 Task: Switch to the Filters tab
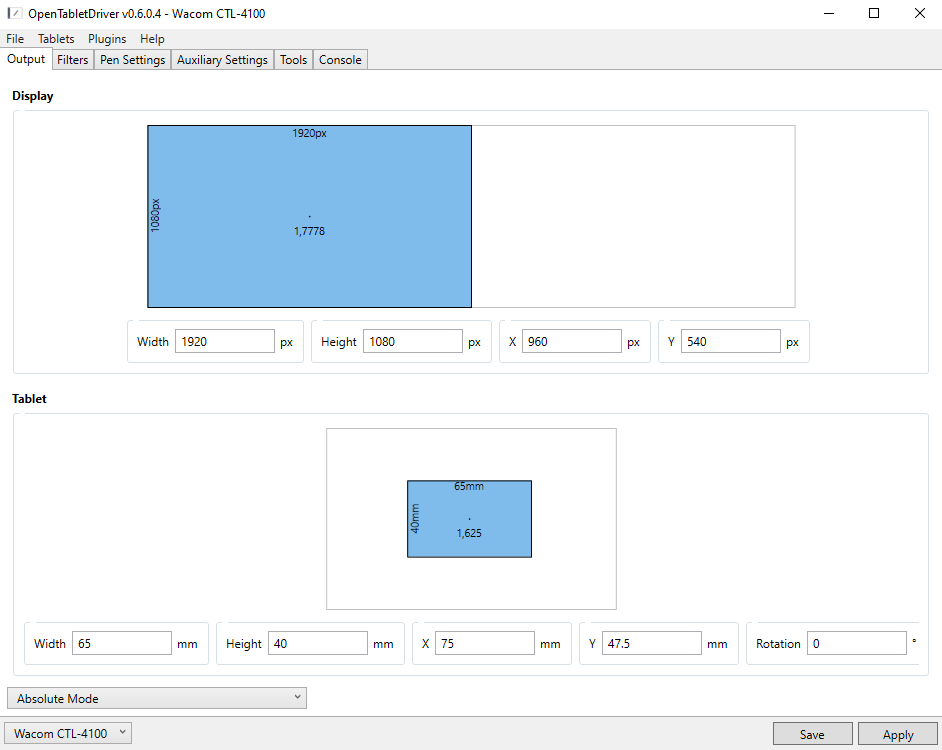[x=73, y=60]
